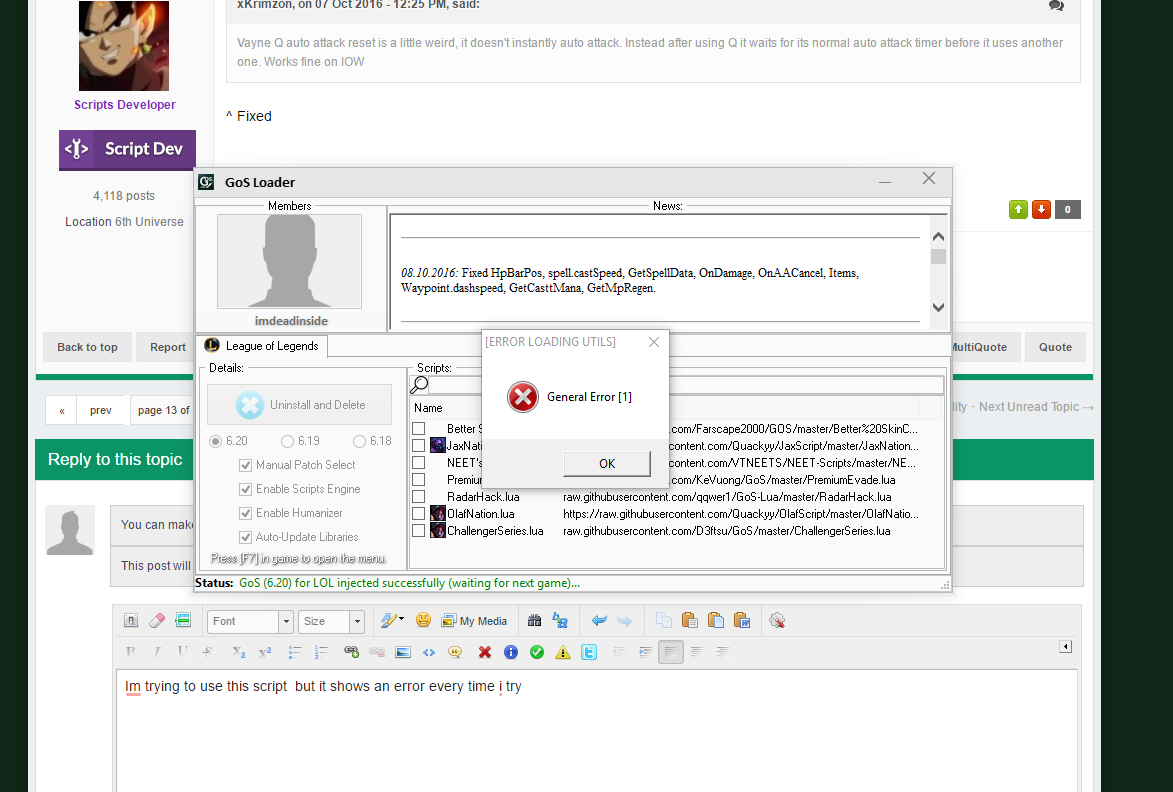
Task: Click the redo arrow in editor
Action: click(624, 620)
